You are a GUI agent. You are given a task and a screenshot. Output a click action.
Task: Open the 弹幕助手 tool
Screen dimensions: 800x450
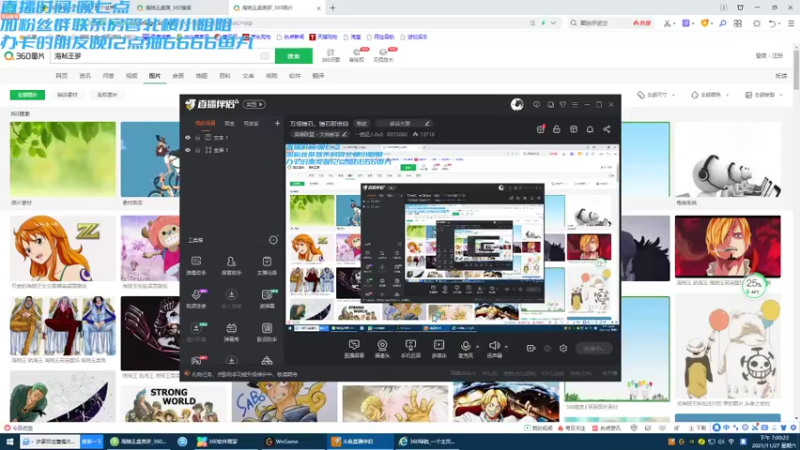coord(196,266)
